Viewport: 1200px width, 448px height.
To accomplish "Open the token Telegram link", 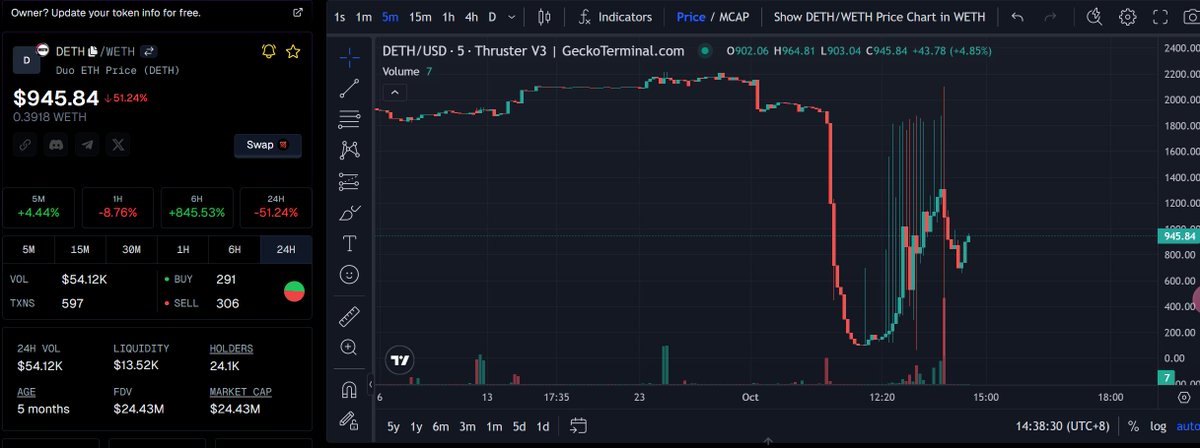I will (88, 145).
